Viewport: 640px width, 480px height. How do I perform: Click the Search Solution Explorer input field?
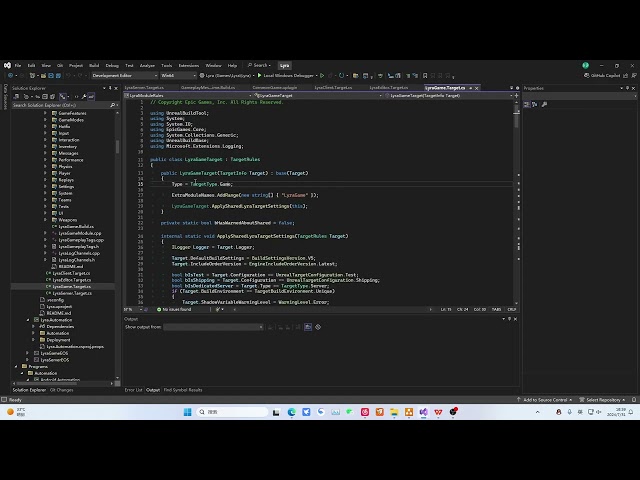pos(60,105)
